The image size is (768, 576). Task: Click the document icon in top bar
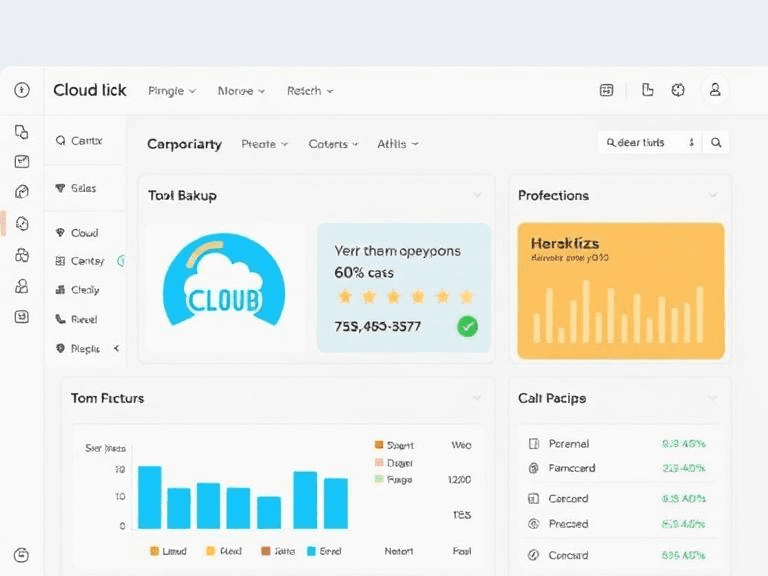[x=647, y=90]
